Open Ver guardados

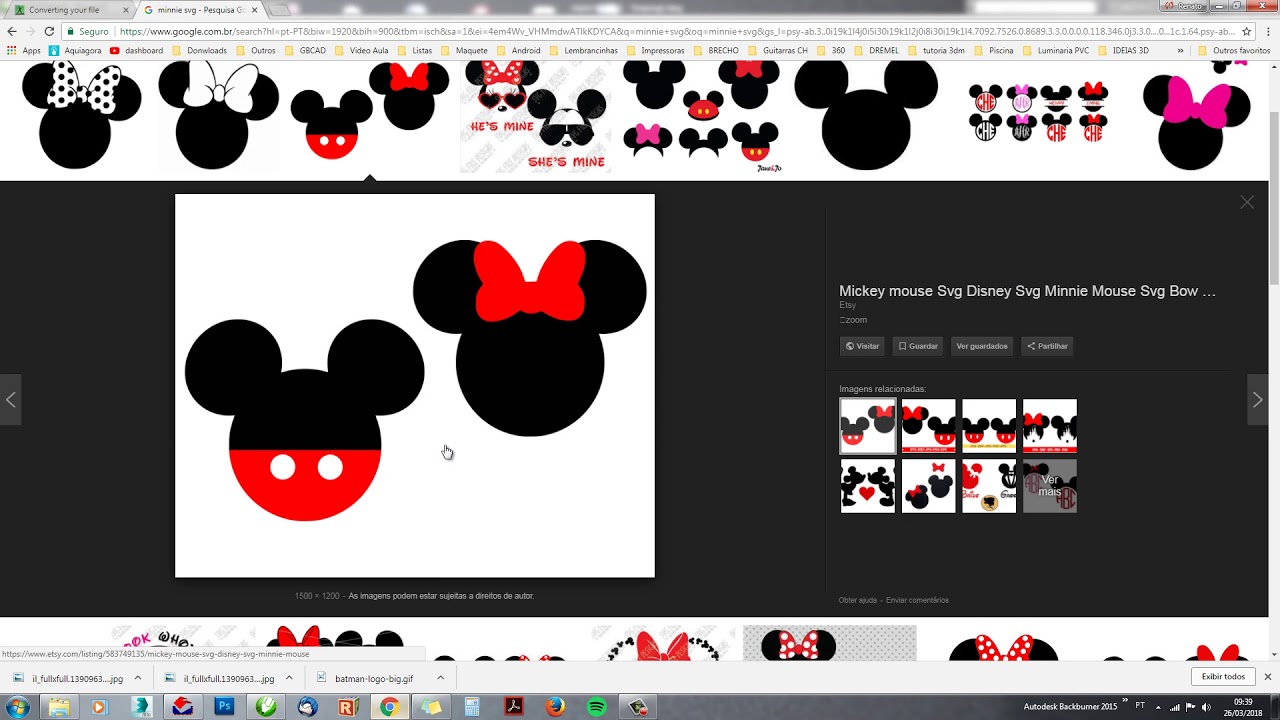pos(982,346)
